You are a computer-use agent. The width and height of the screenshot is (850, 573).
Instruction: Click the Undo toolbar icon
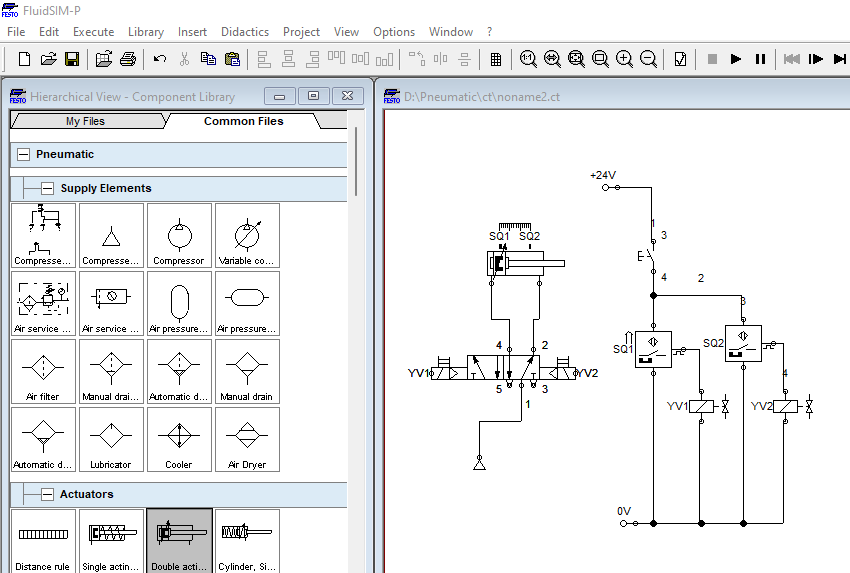coord(160,59)
